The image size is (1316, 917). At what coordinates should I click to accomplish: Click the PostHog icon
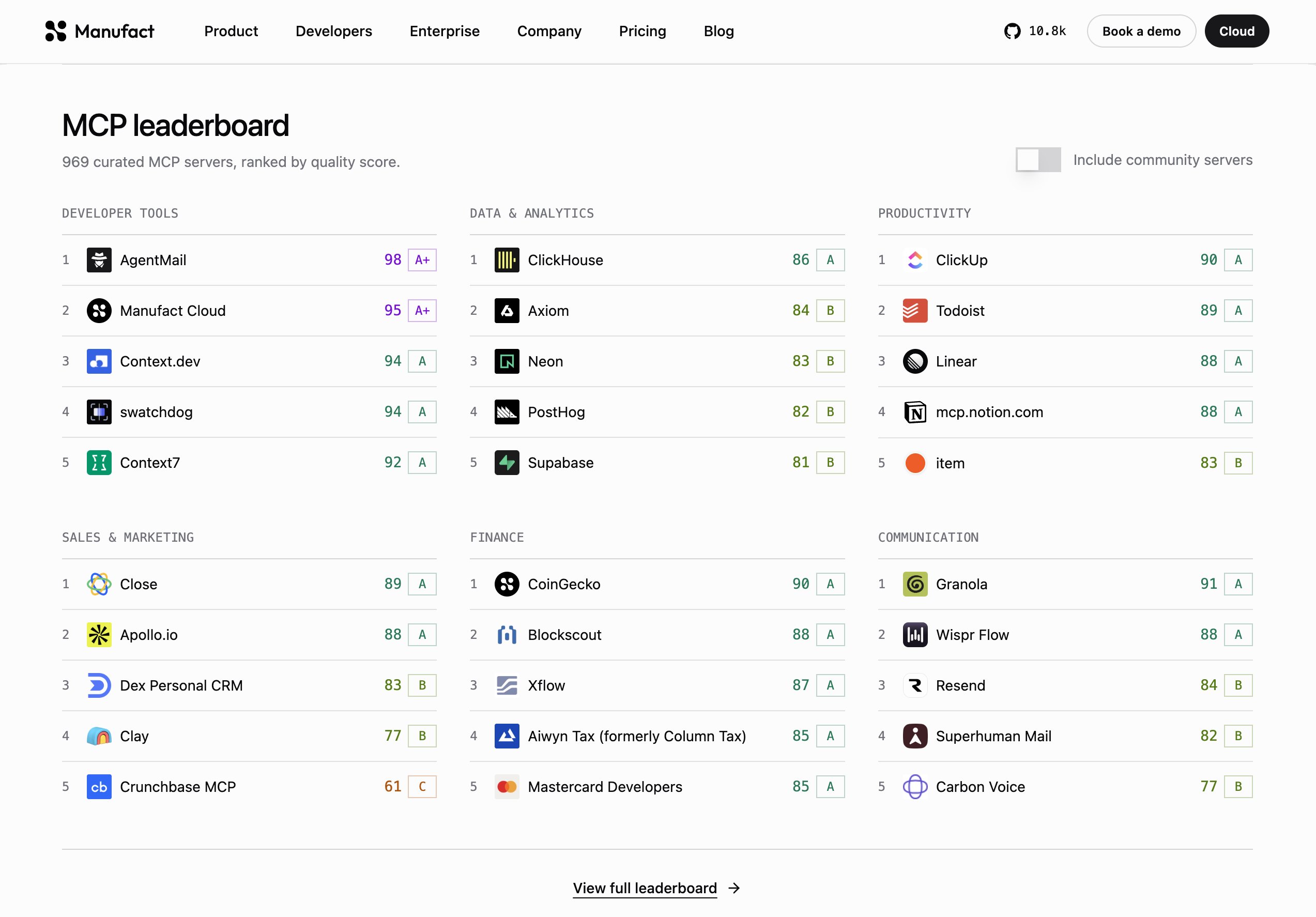pos(507,411)
